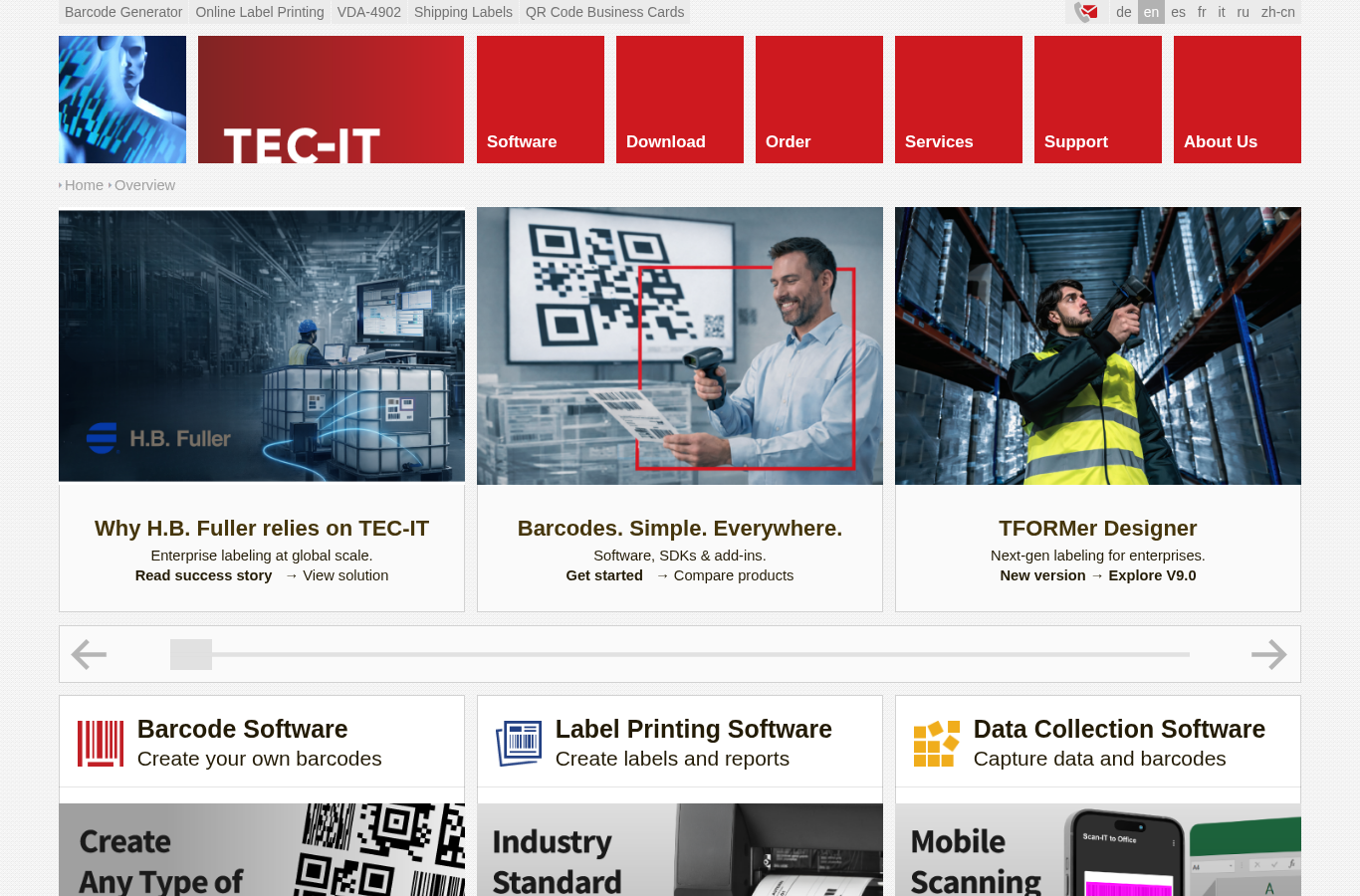
Task: Click the Overview breadcrumb link
Action: pos(144,185)
